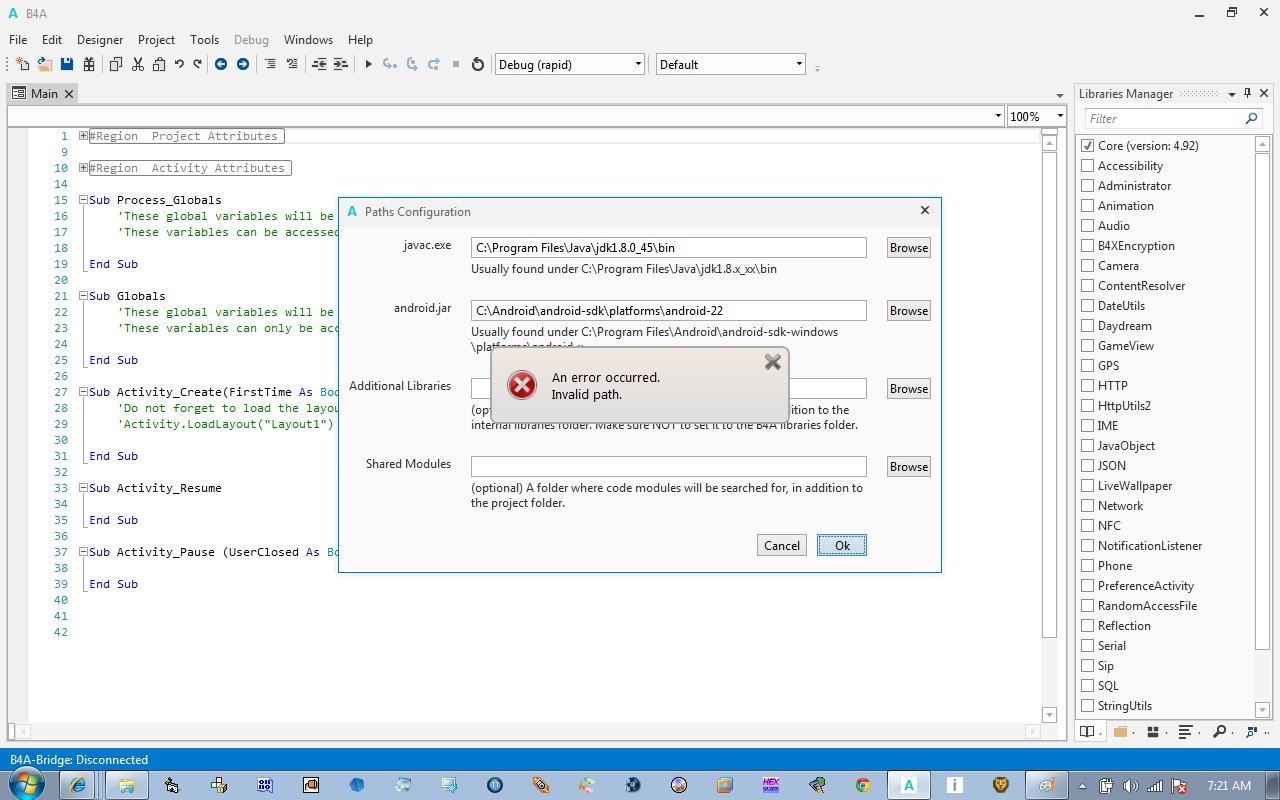This screenshot has width=1280, height=800.
Task: Click Ok in Paths Configuration dialog
Action: 842,545
